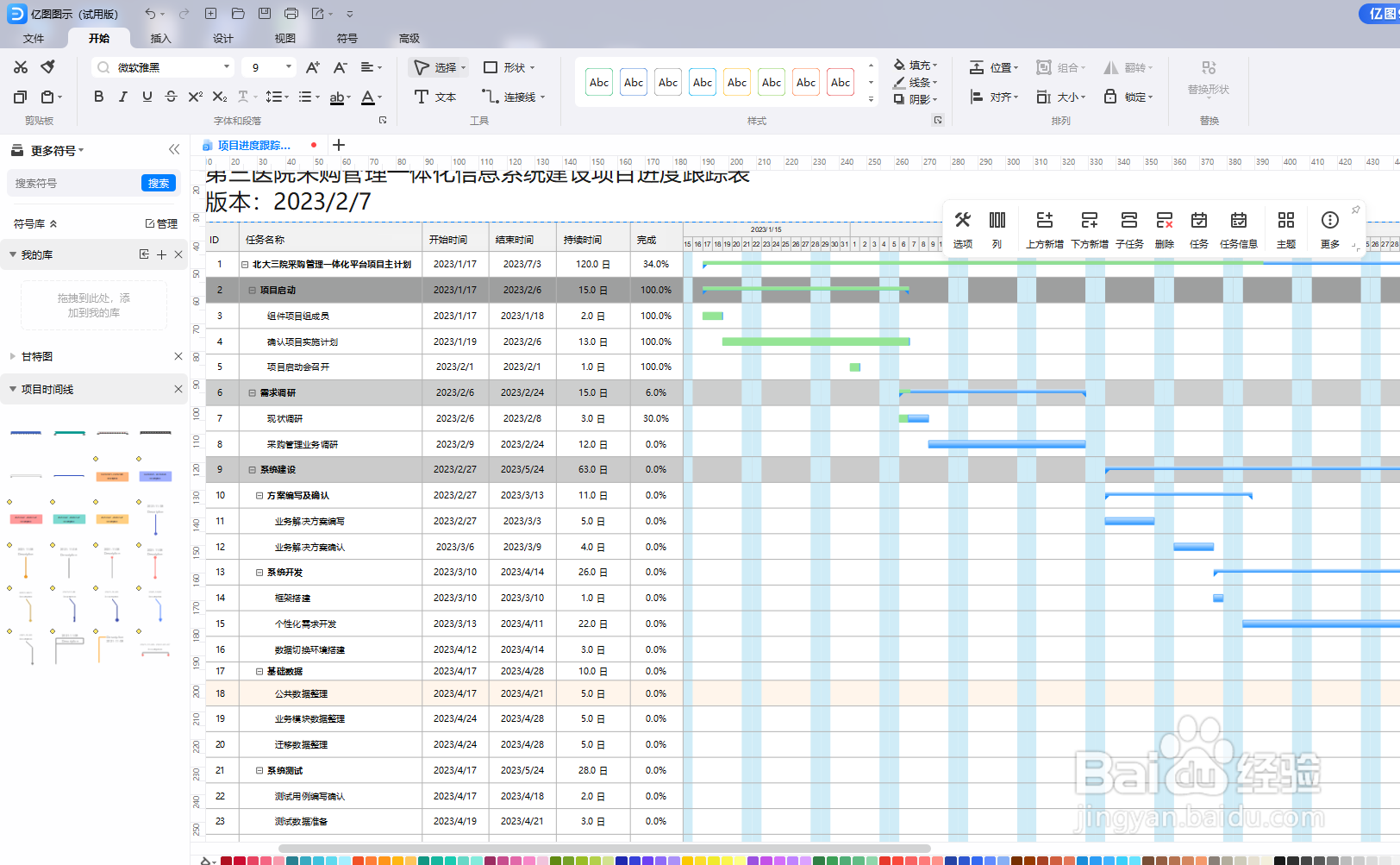Open the Size menu

(x=1061, y=97)
